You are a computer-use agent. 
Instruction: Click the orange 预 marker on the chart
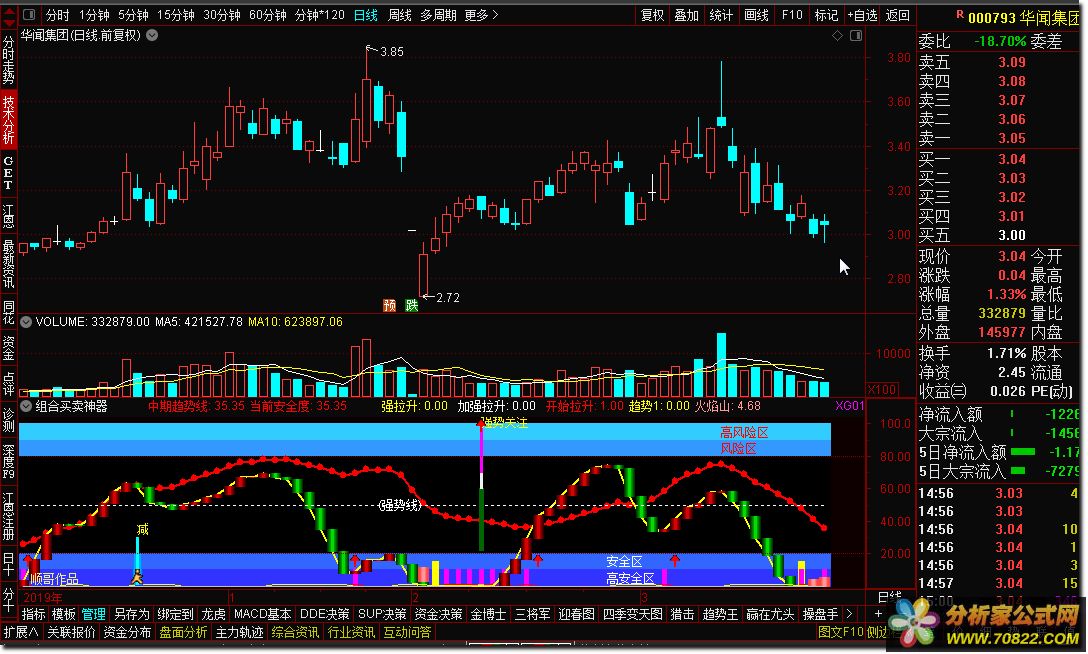click(389, 305)
